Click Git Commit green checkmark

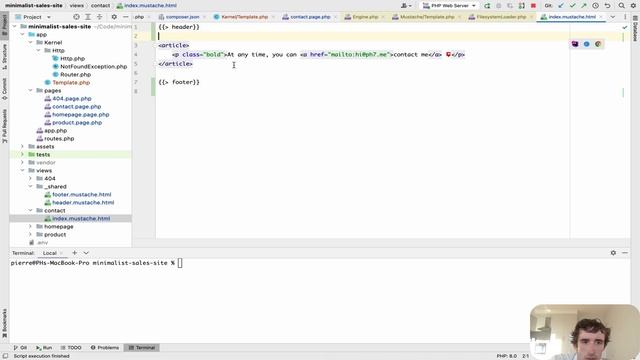click(572, 6)
